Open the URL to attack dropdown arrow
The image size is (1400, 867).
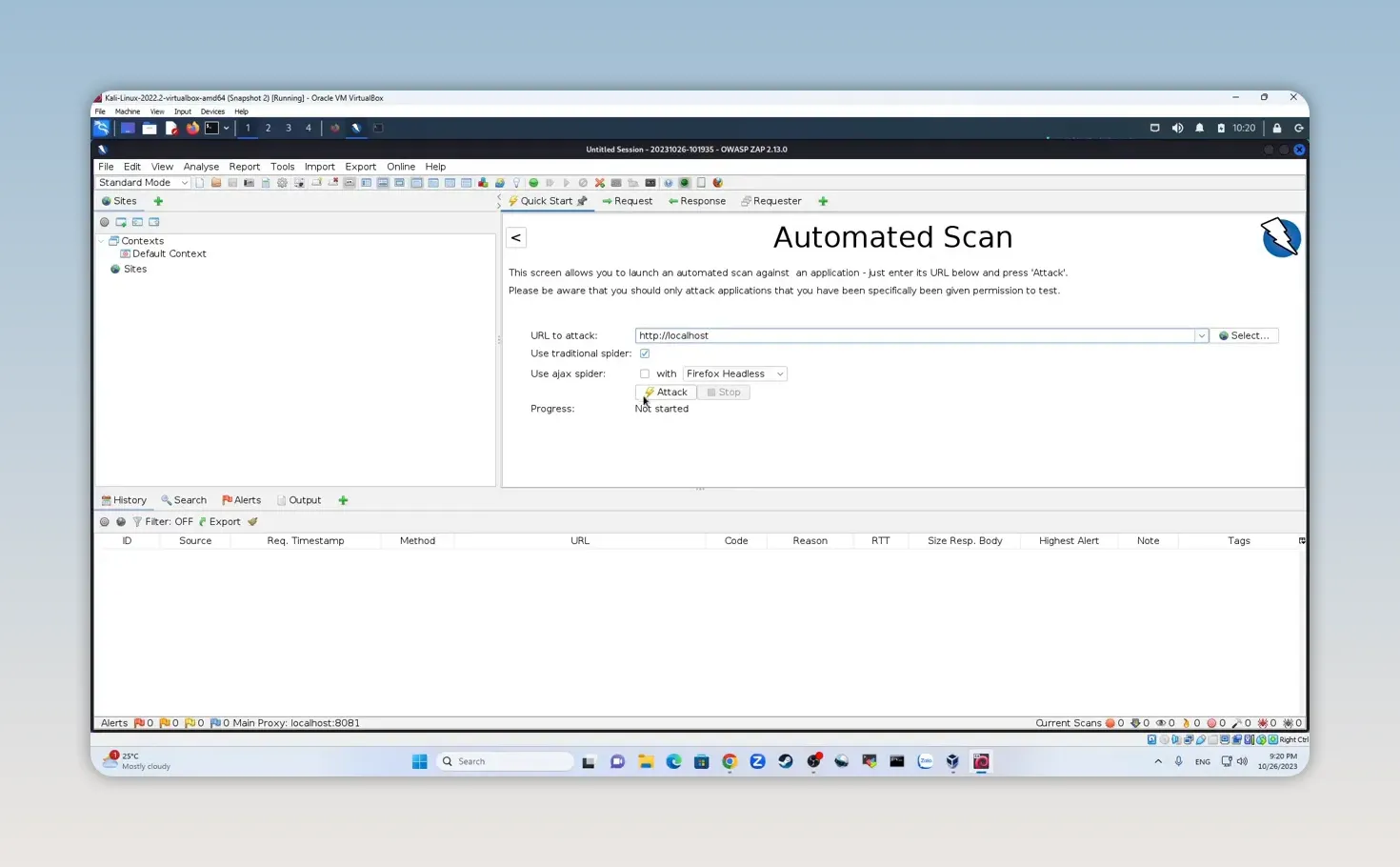click(x=1201, y=335)
